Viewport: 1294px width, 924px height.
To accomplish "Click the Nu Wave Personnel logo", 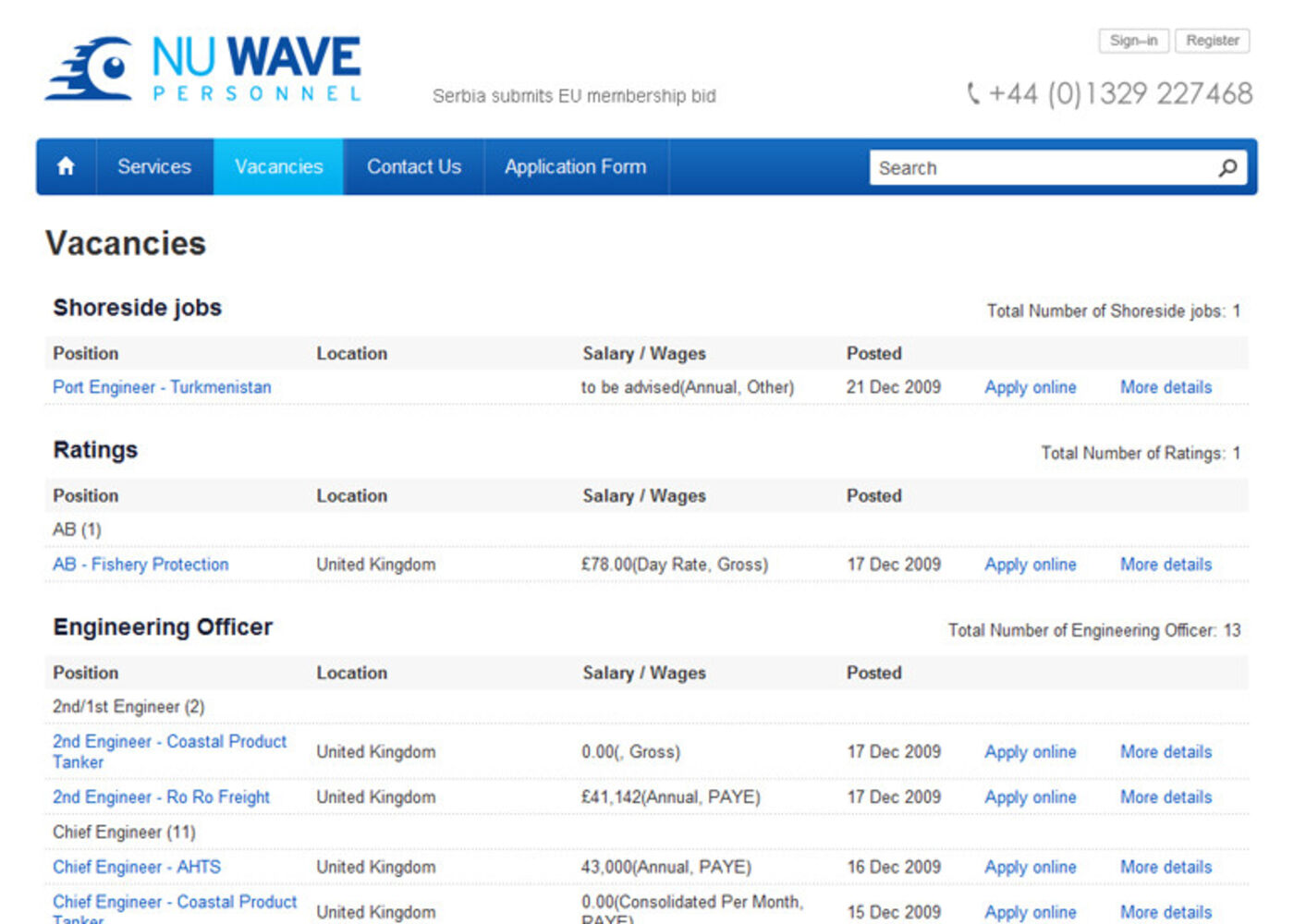I will tap(203, 68).
